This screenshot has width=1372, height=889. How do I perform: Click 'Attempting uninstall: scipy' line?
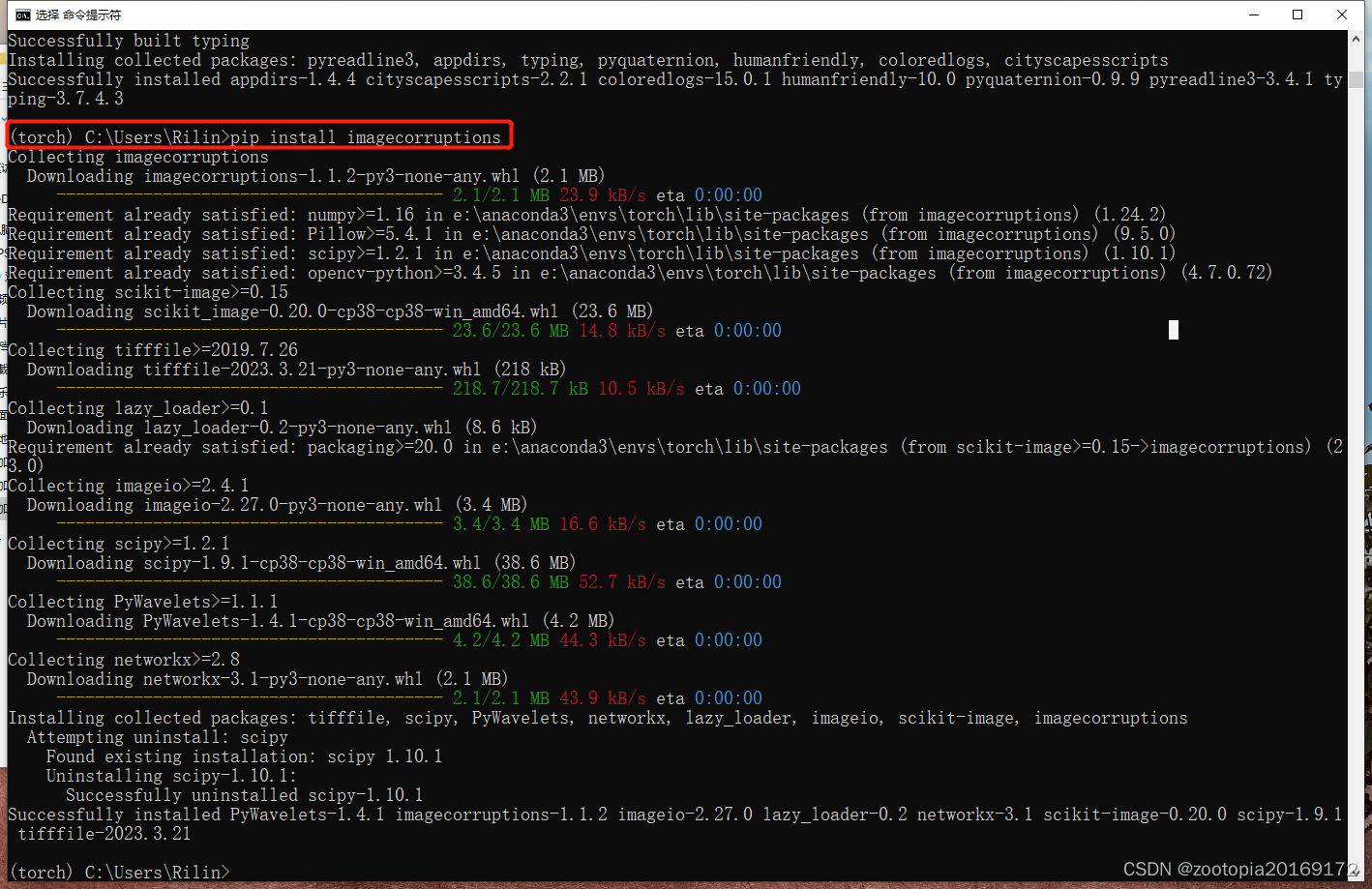158,737
